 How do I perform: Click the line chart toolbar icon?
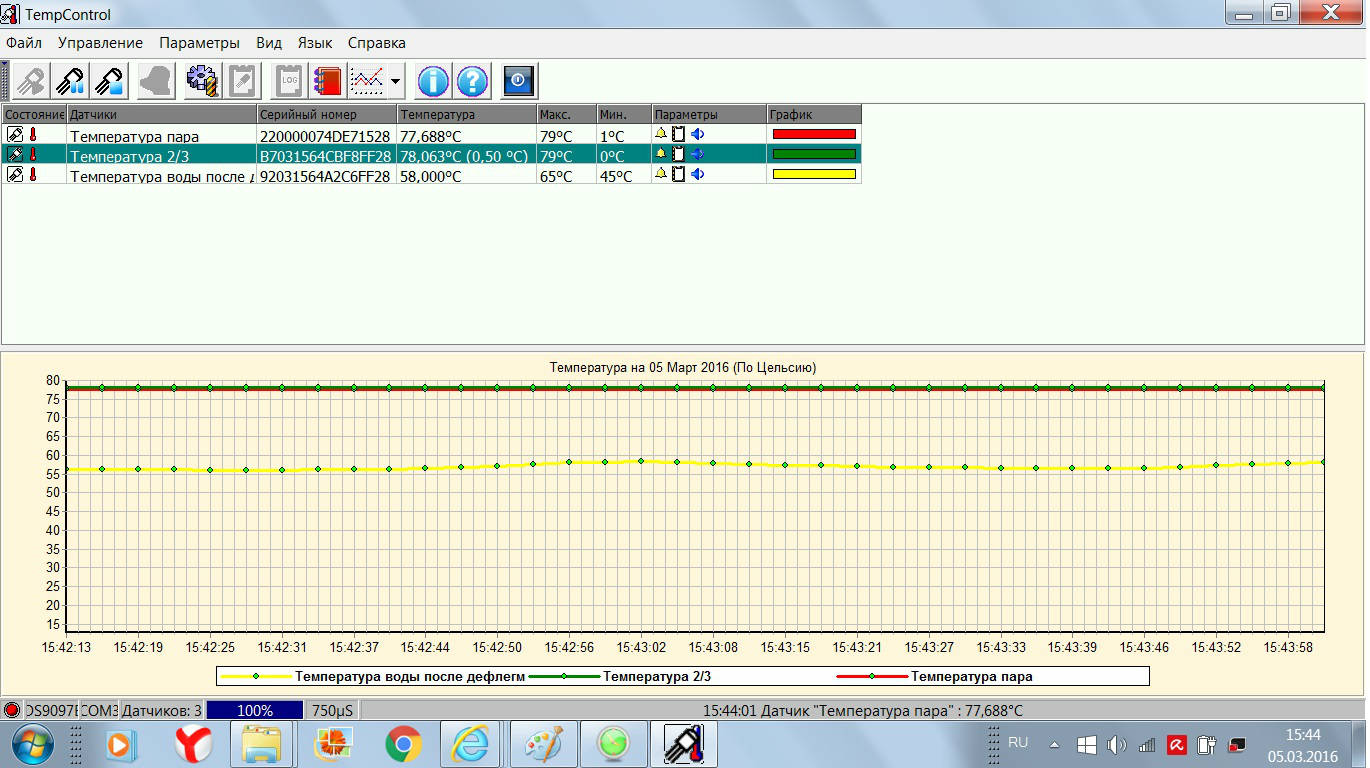click(x=367, y=81)
